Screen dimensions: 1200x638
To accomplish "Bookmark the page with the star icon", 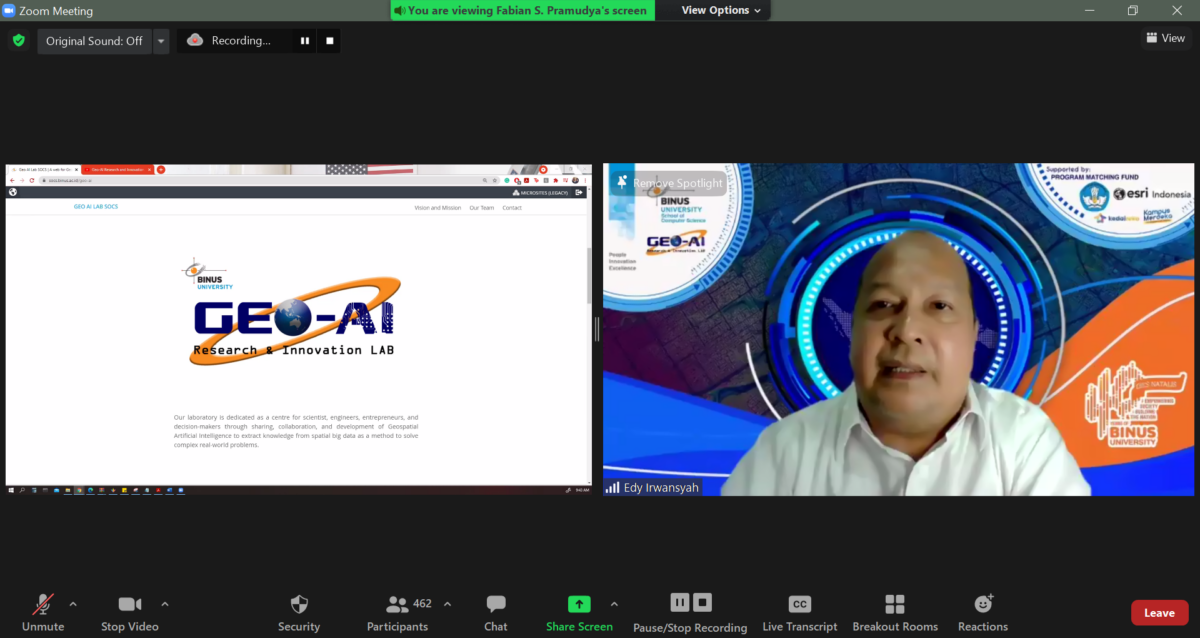I will pyautogui.click(x=494, y=180).
